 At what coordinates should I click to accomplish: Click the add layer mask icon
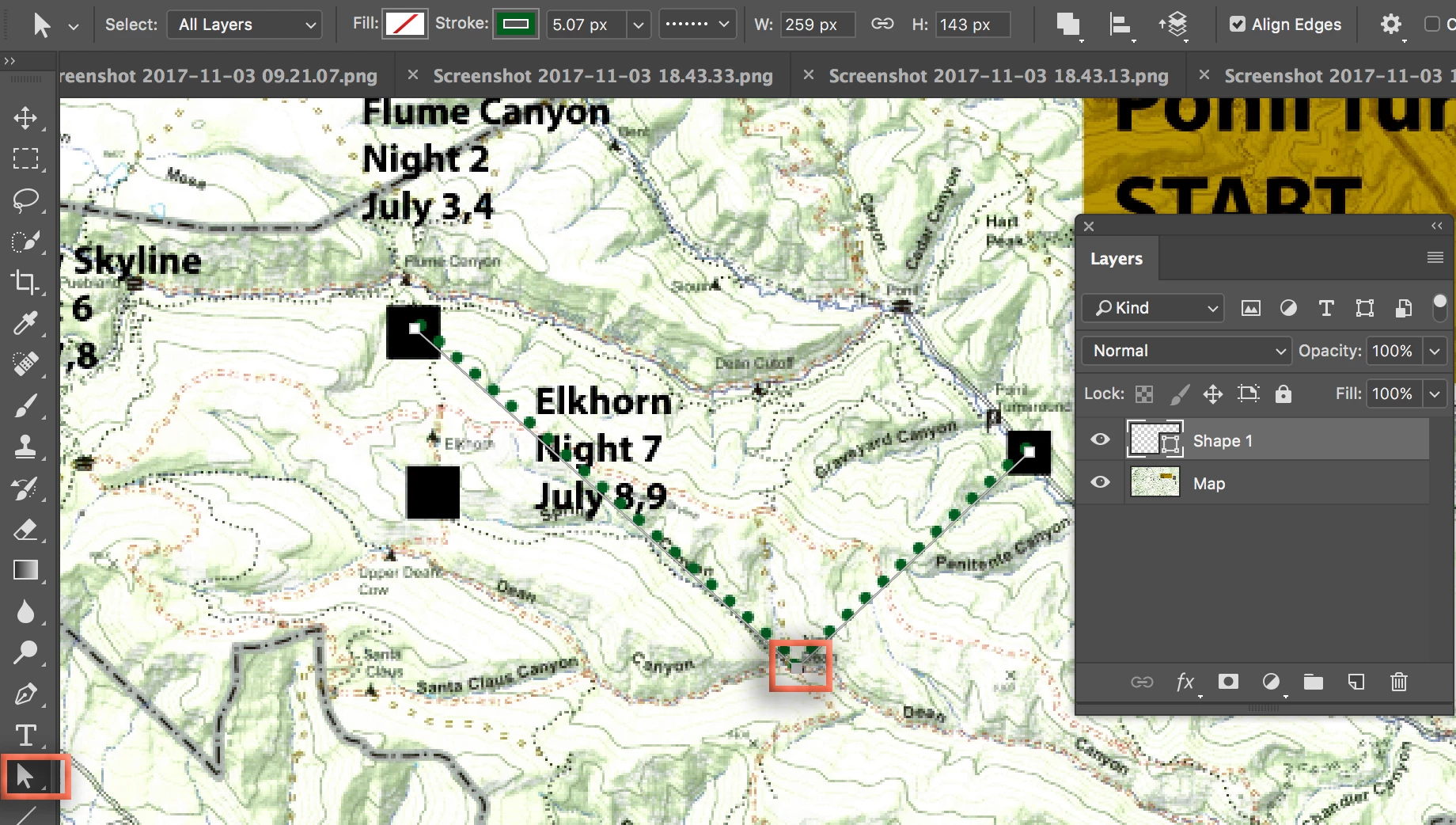tap(1228, 682)
